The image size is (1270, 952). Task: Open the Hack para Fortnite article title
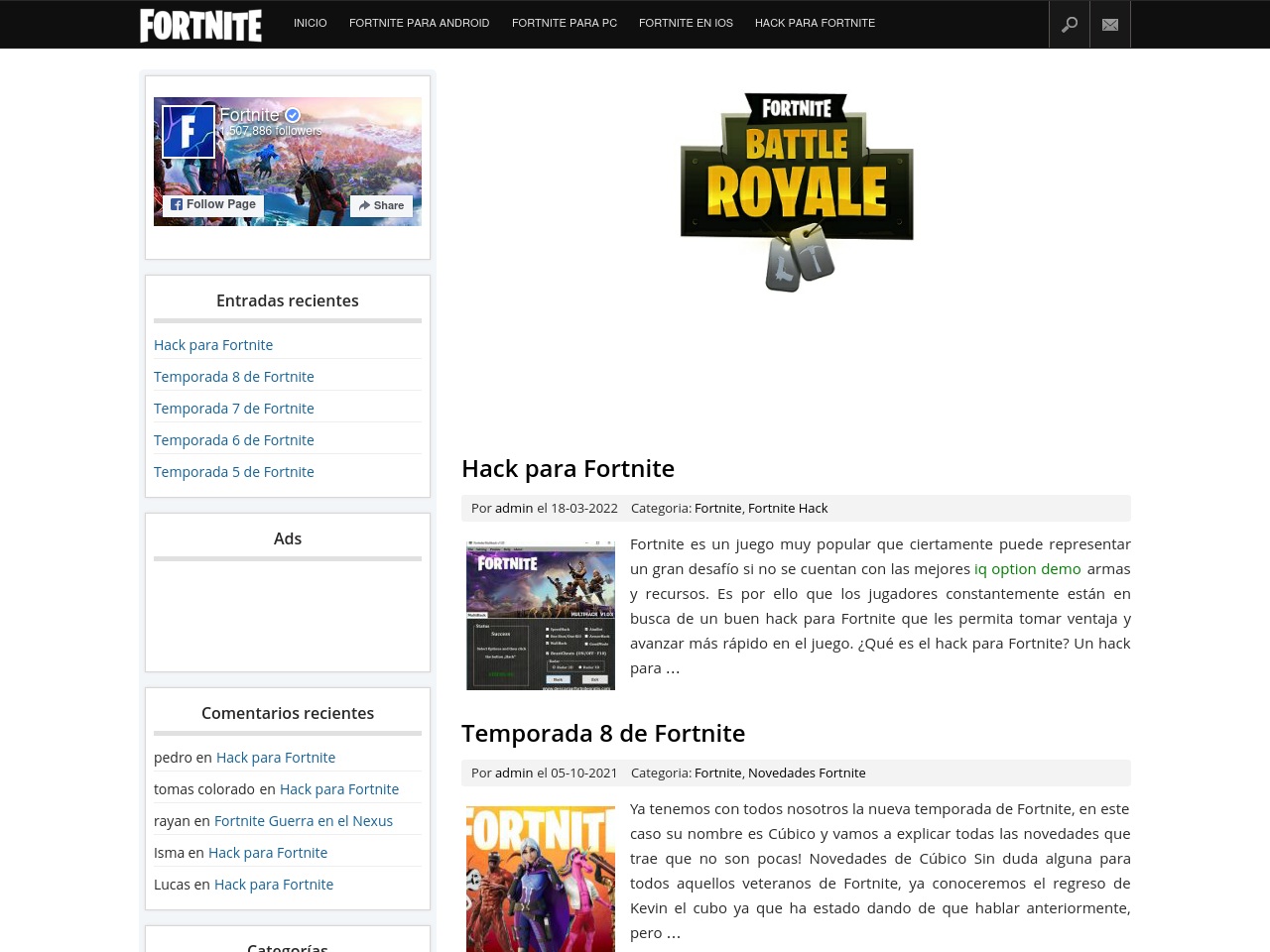coord(568,468)
